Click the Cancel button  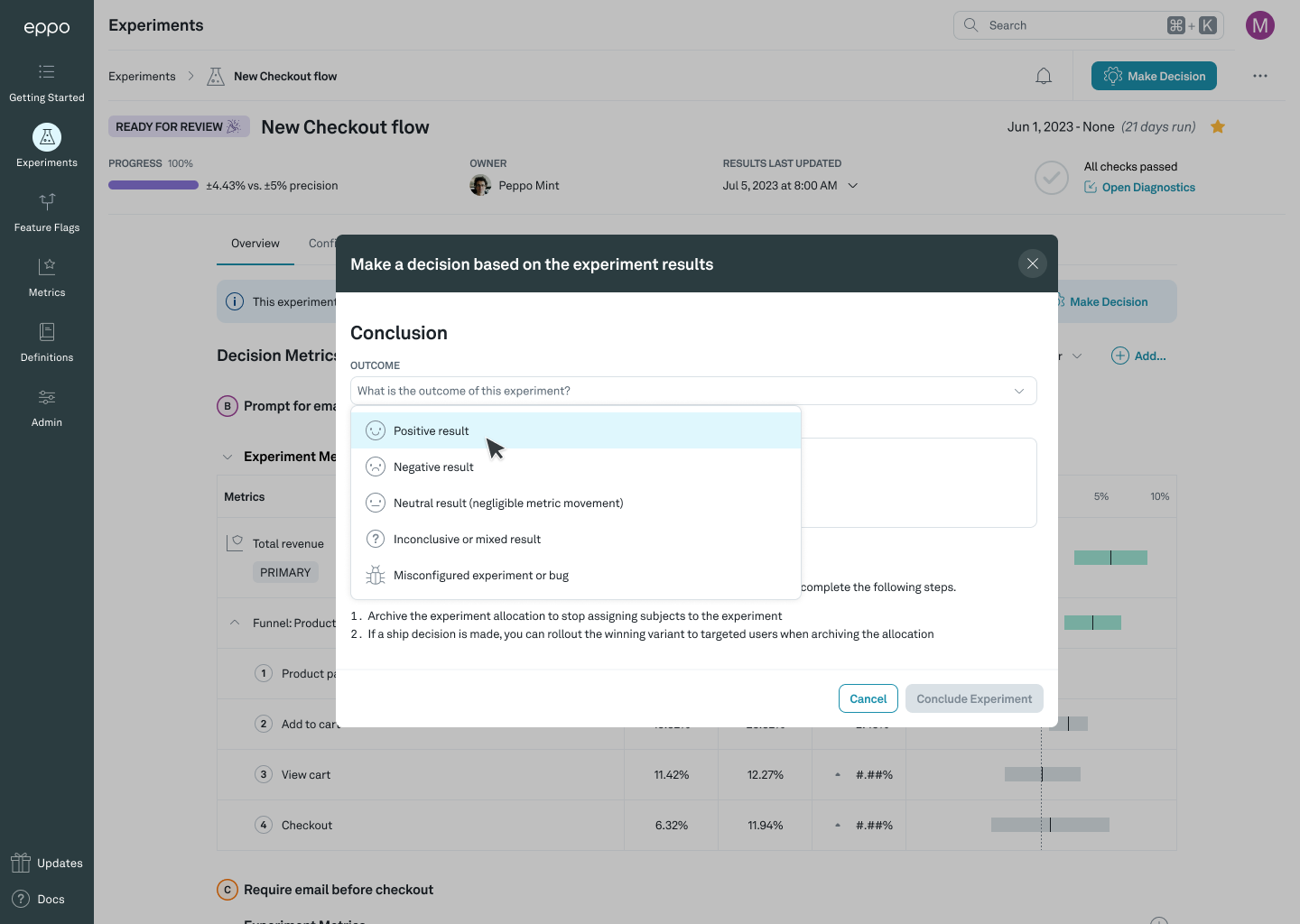[868, 698]
